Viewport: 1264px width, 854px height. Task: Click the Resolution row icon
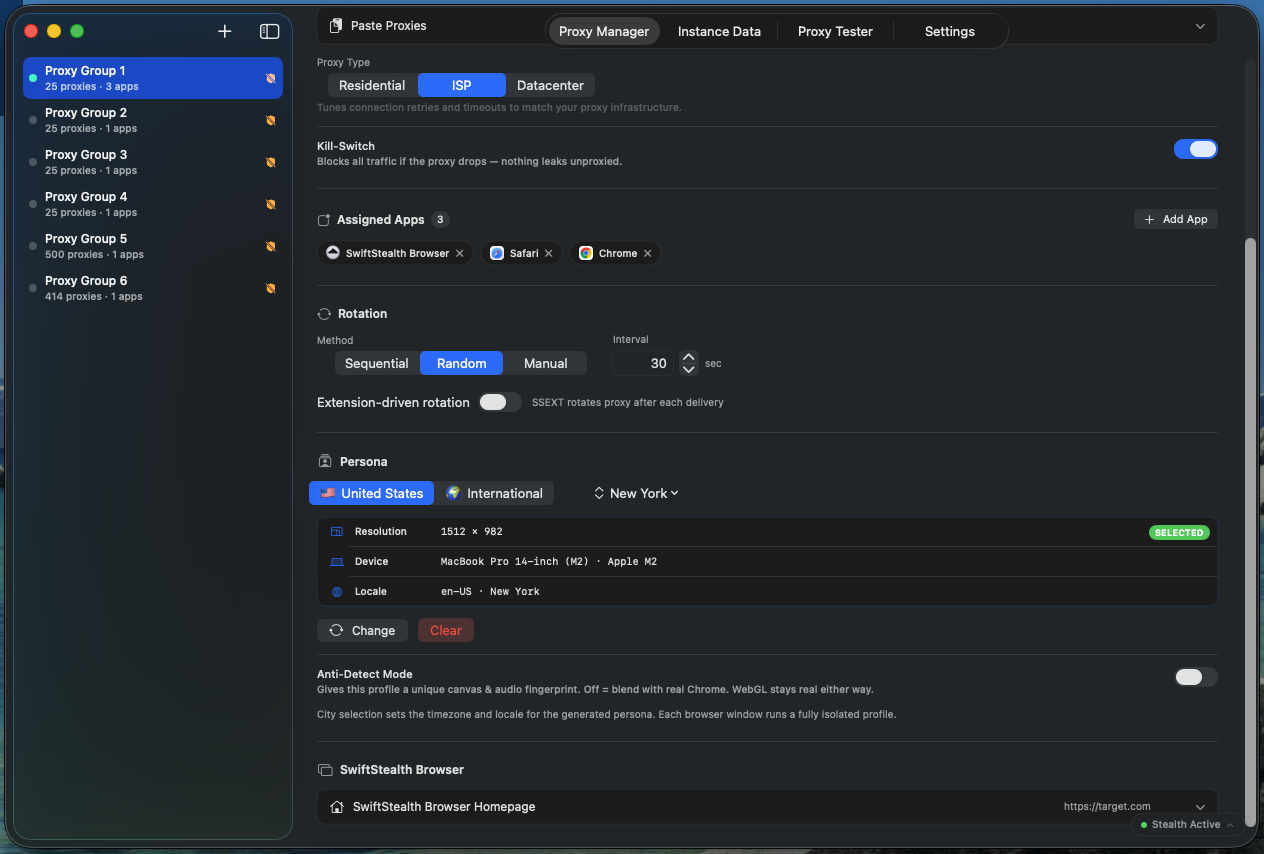(336, 532)
